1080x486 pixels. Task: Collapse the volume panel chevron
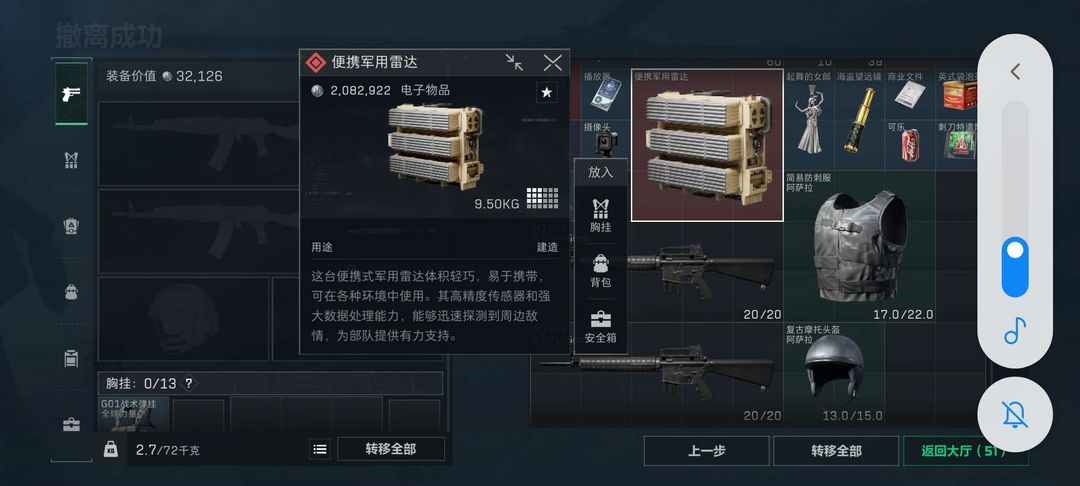pyautogui.click(x=1015, y=72)
